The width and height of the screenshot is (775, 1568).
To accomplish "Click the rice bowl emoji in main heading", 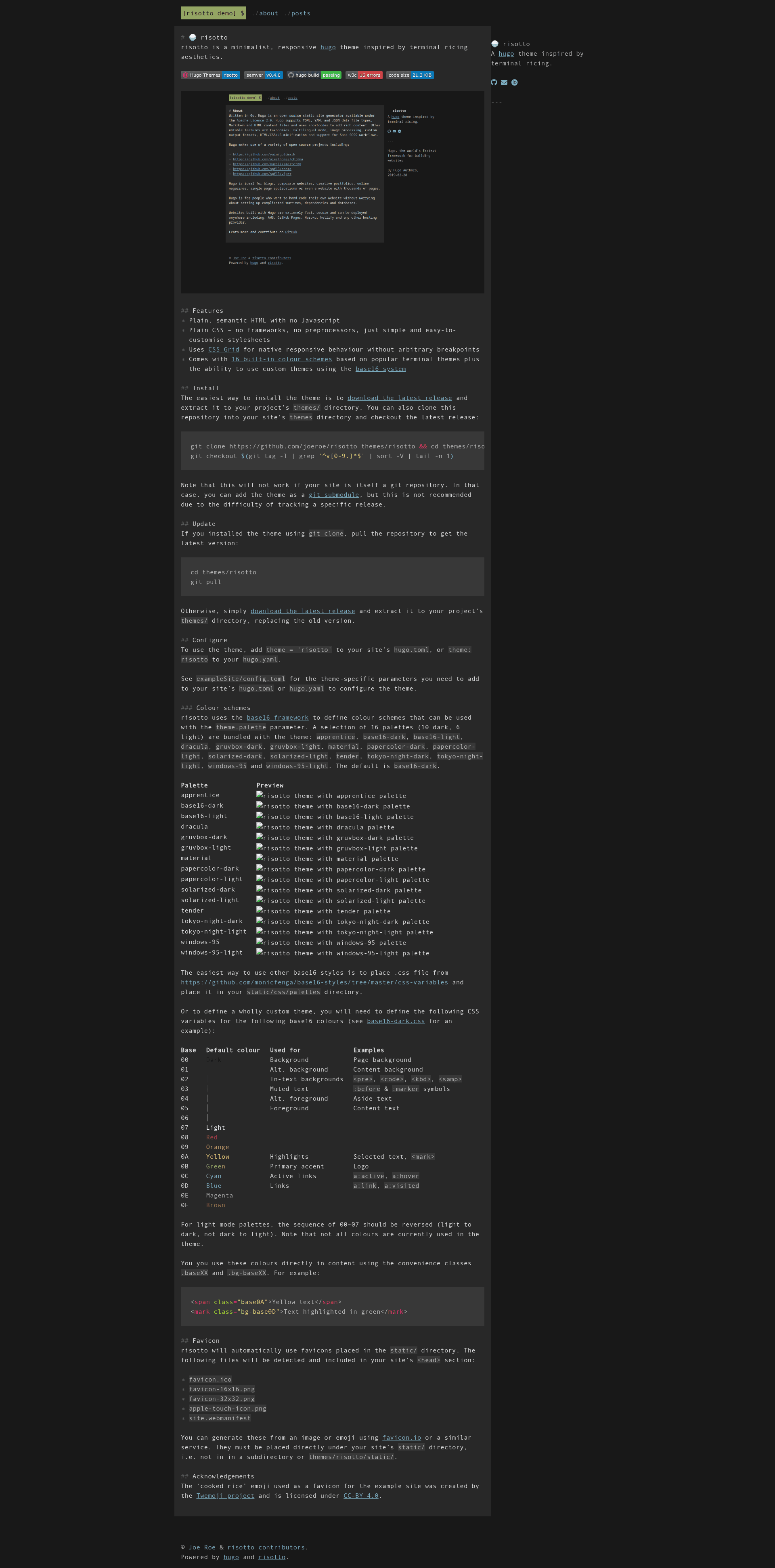I will point(193,38).
